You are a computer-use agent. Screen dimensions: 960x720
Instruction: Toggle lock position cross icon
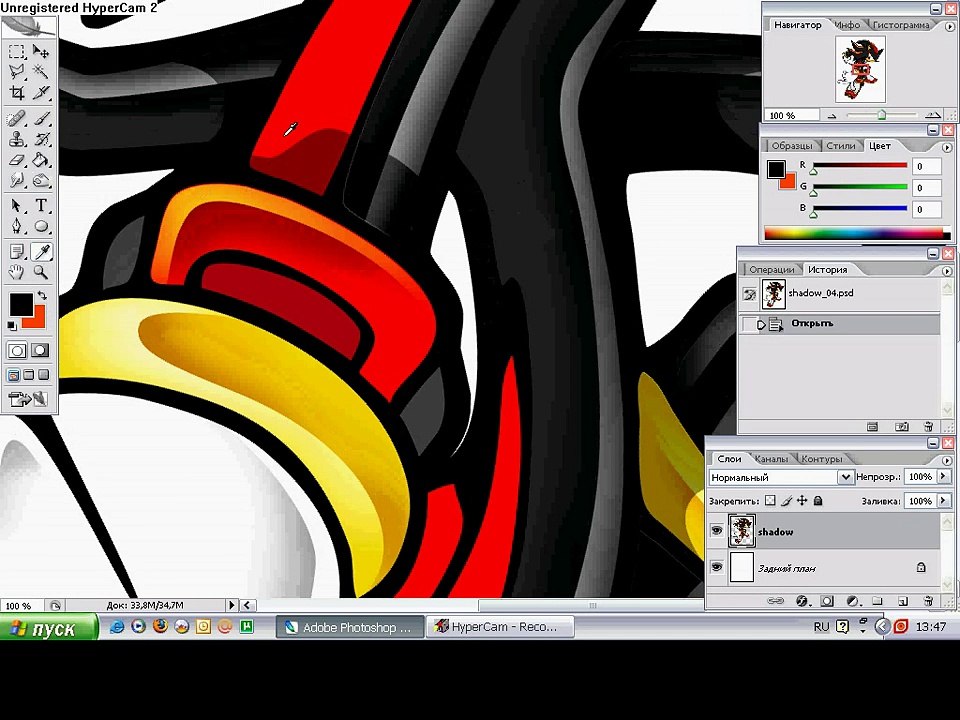click(802, 501)
